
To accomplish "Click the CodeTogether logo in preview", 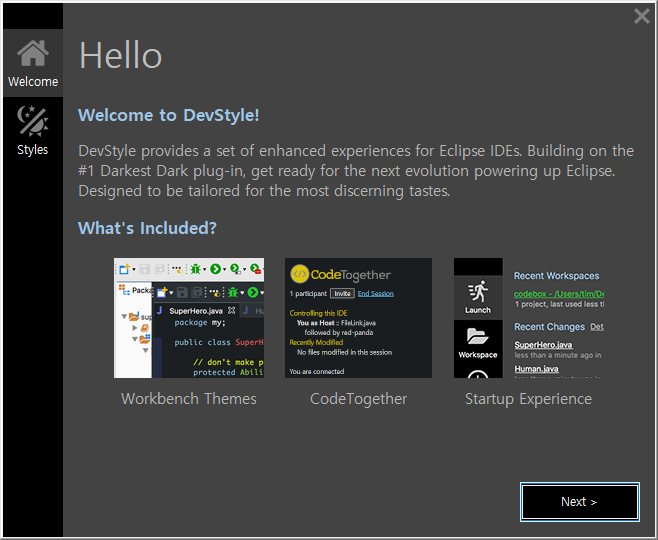I will point(340,274).
